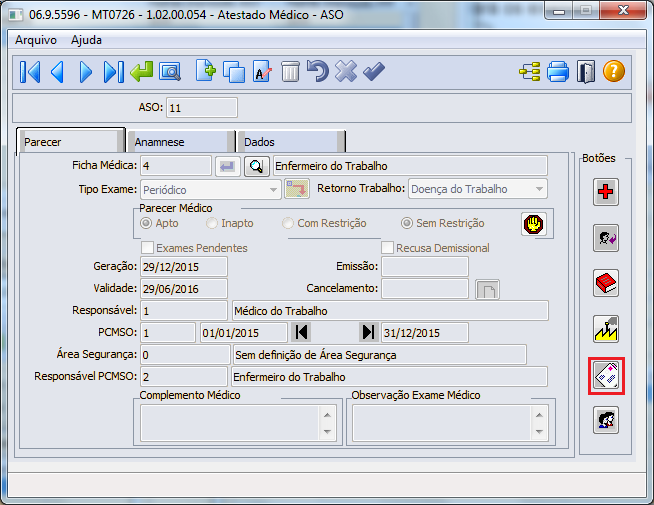Click the PCMSO end date 31/12/2015 field
The image size is (654, 505).
[x=425, y=333]
